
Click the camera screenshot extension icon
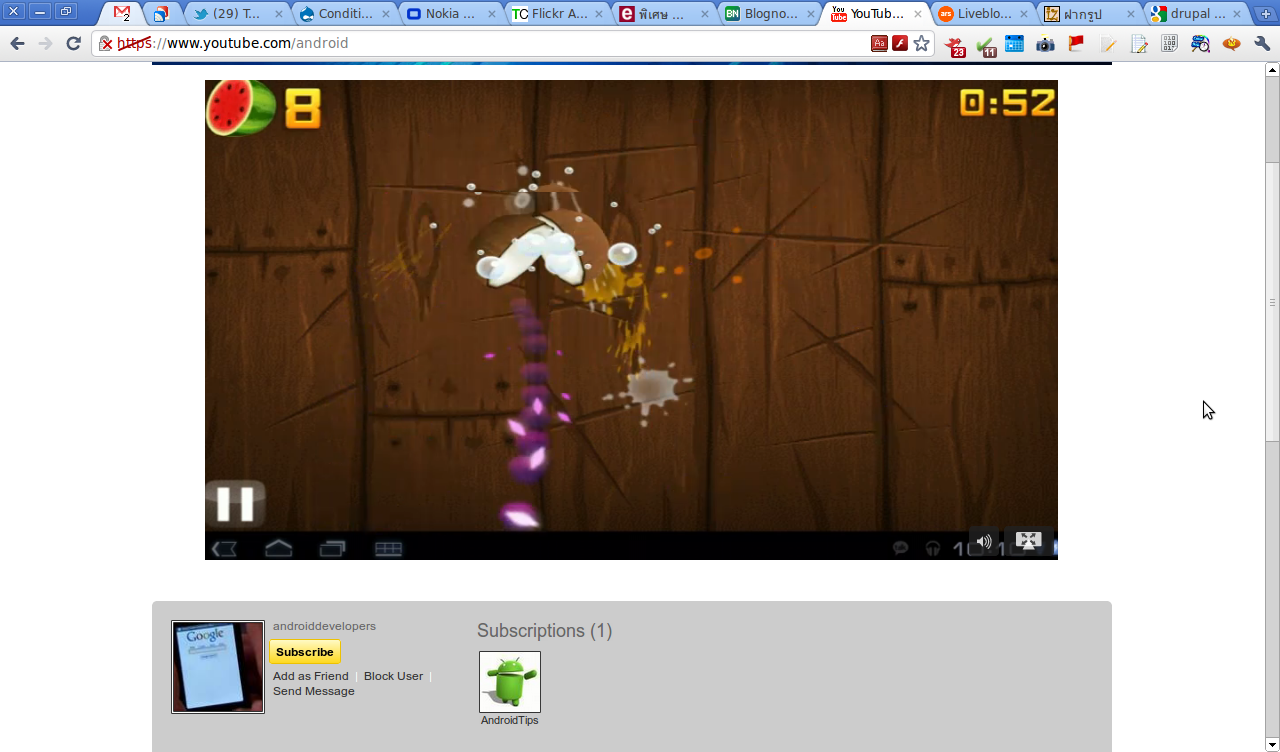coord(1046,44)
